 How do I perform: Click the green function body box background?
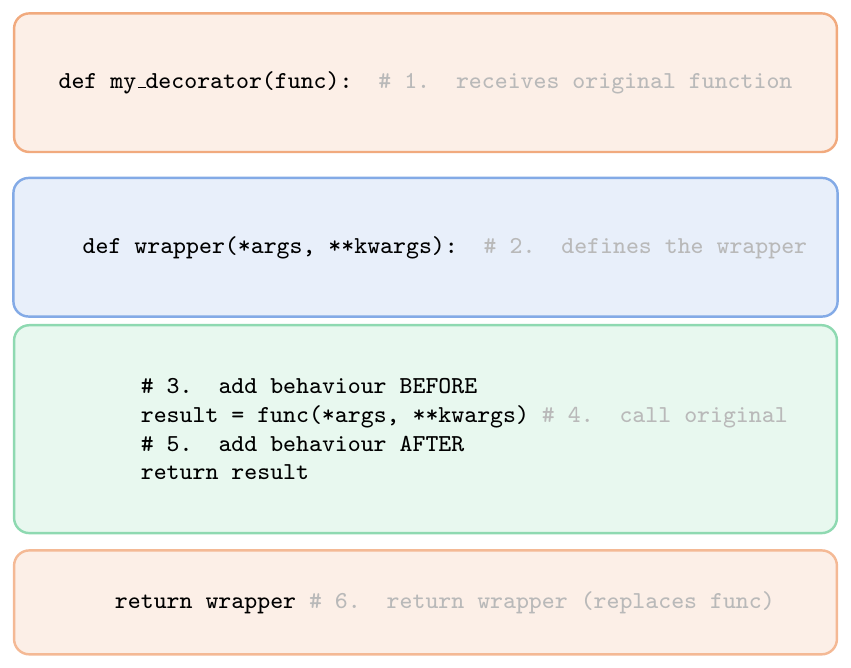coord(426,507)
